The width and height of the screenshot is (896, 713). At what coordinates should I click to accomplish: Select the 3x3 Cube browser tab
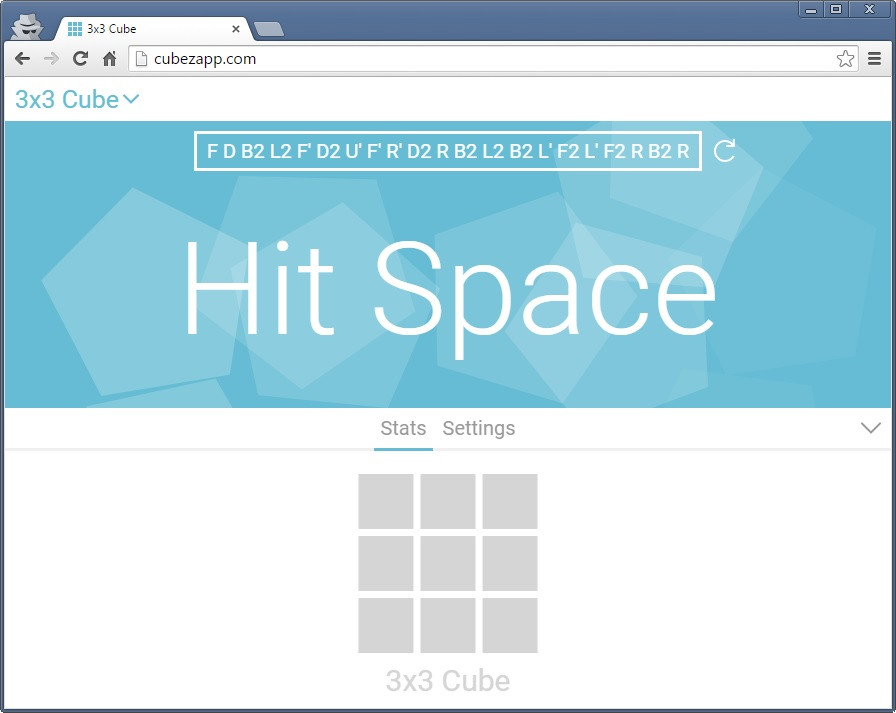point(150,29)
